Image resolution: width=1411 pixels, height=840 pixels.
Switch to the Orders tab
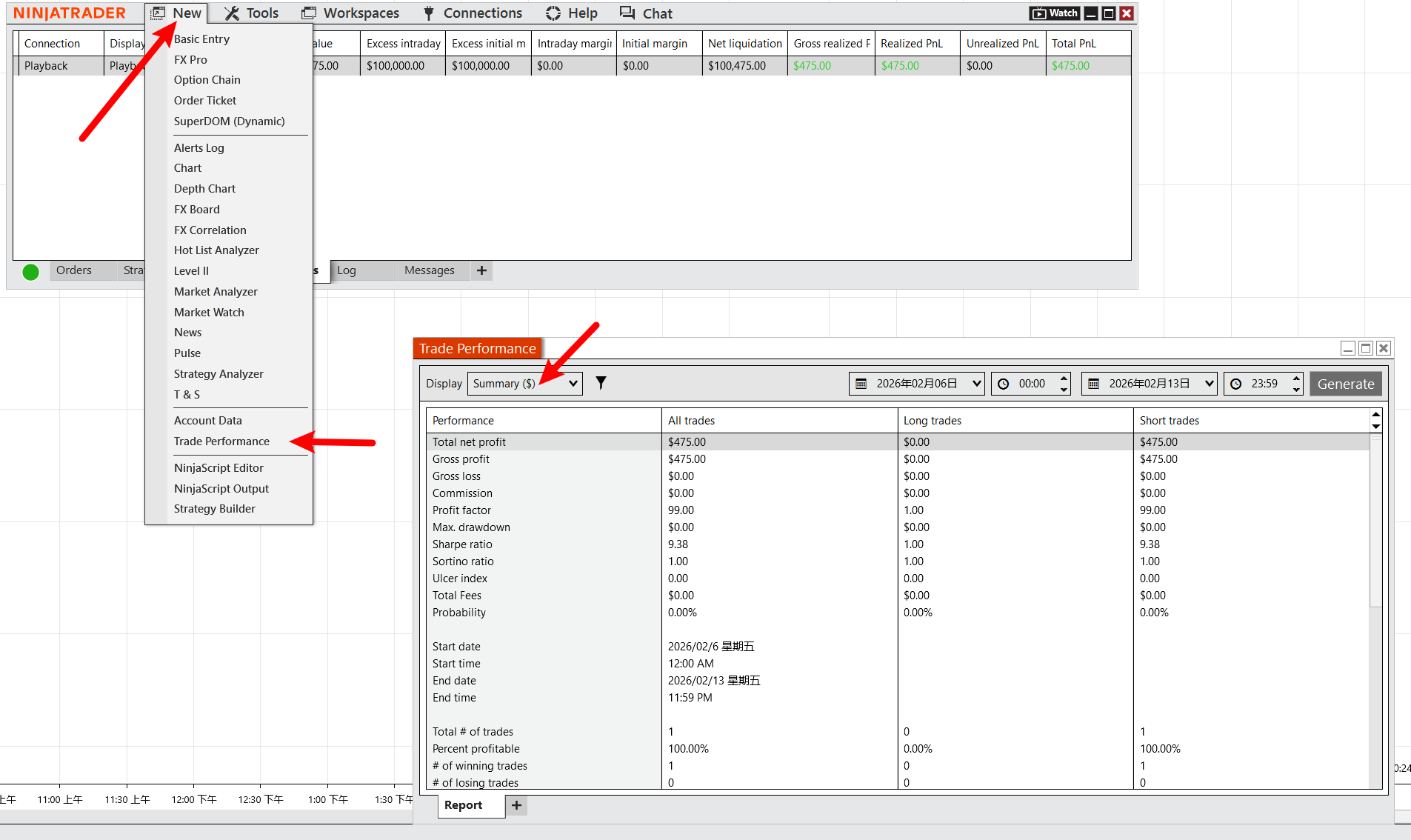(74, 270)
